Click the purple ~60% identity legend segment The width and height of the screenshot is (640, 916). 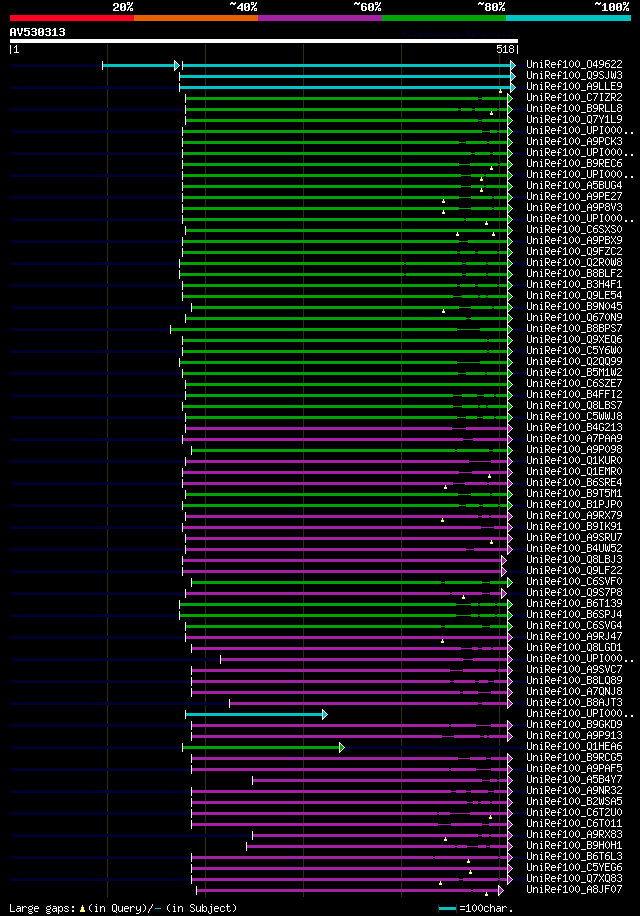pyautogui.click(x=320, y=18)
